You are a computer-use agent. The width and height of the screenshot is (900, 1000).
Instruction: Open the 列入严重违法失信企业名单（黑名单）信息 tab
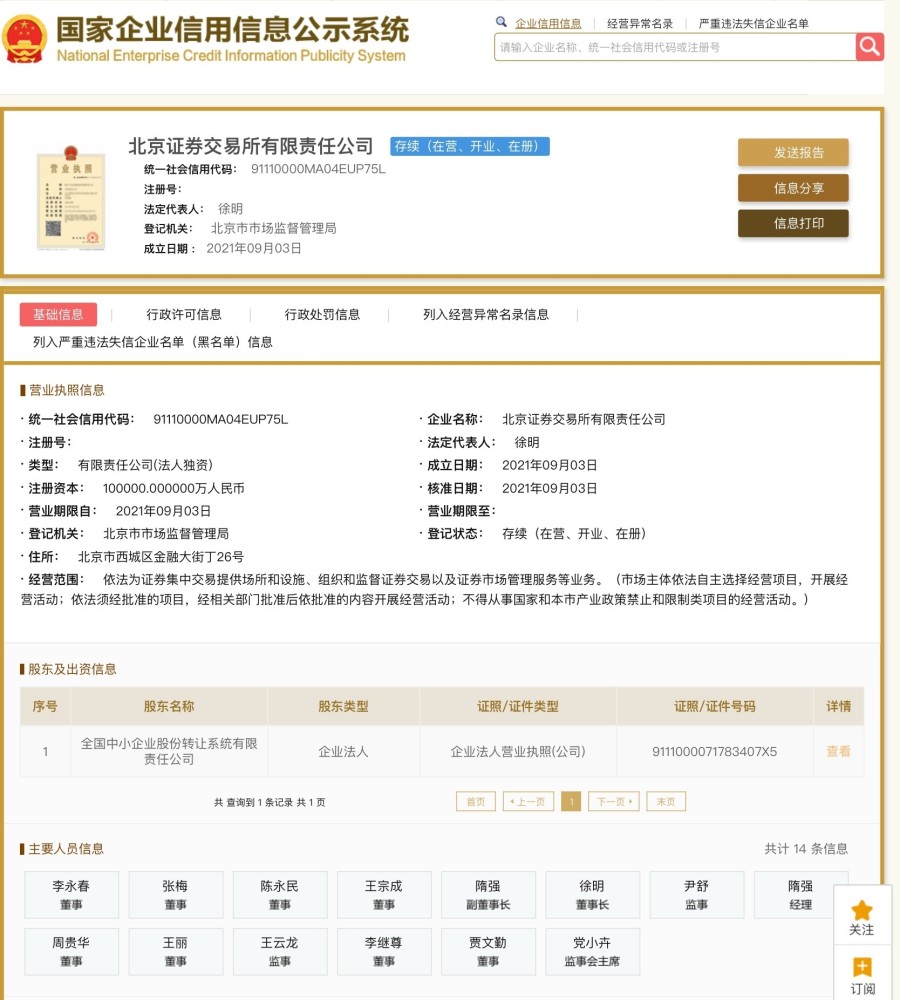point(153,342)
